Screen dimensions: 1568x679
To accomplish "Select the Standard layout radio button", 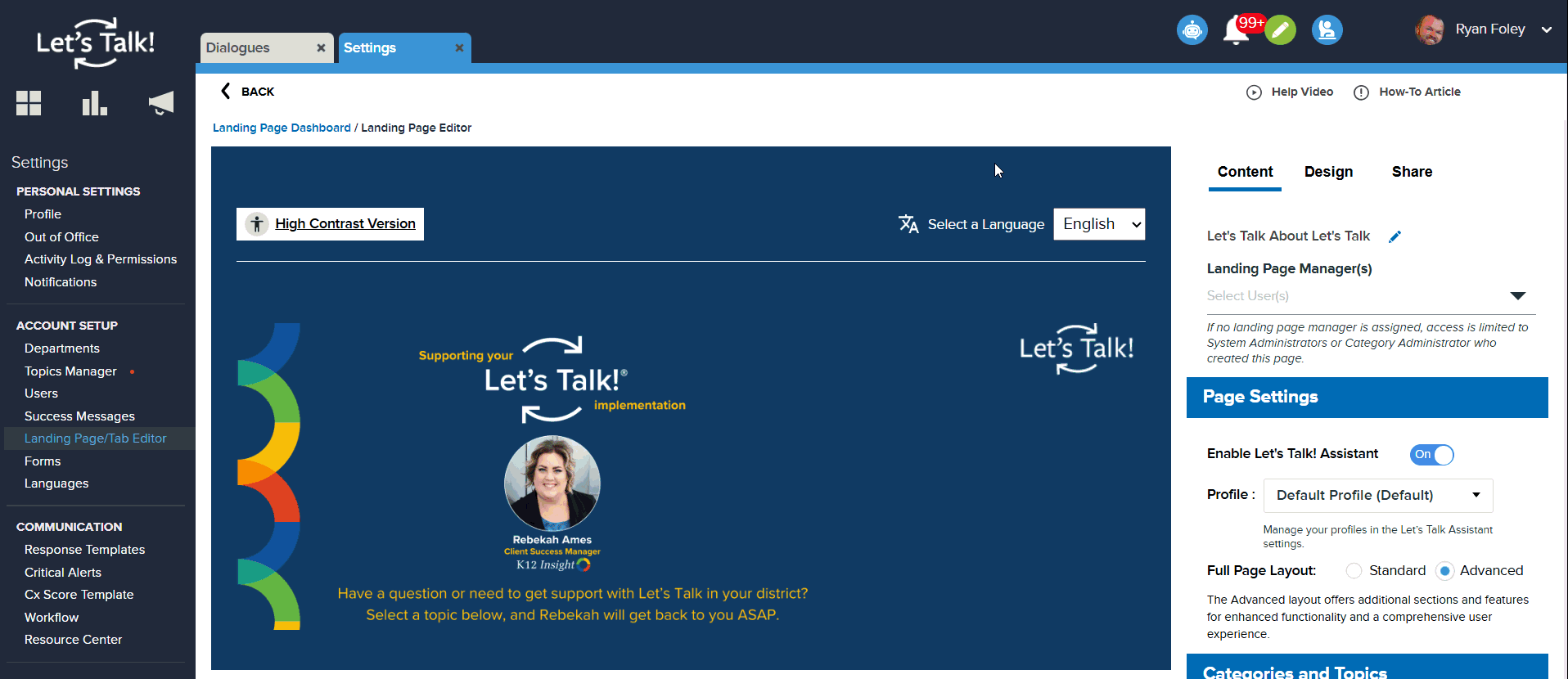I will 1354,571.
